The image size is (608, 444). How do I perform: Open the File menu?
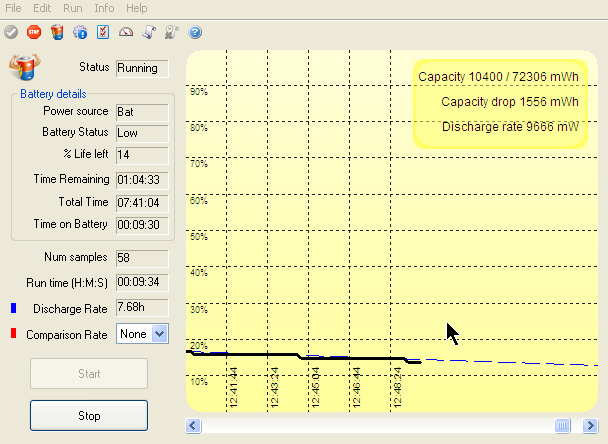click(14, 8)
